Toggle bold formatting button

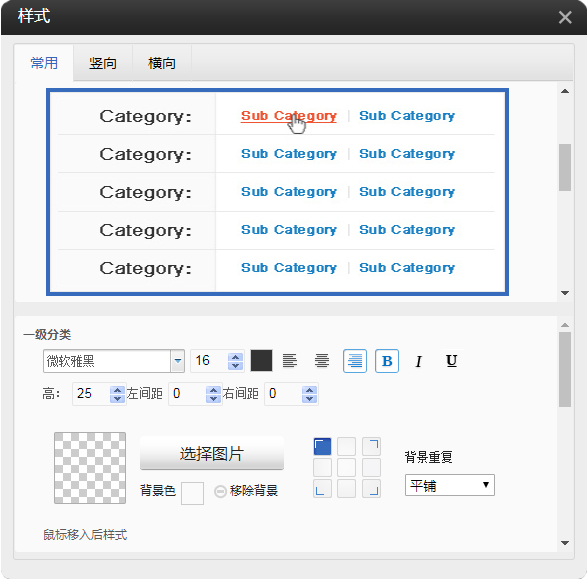(x=387, y=361)
